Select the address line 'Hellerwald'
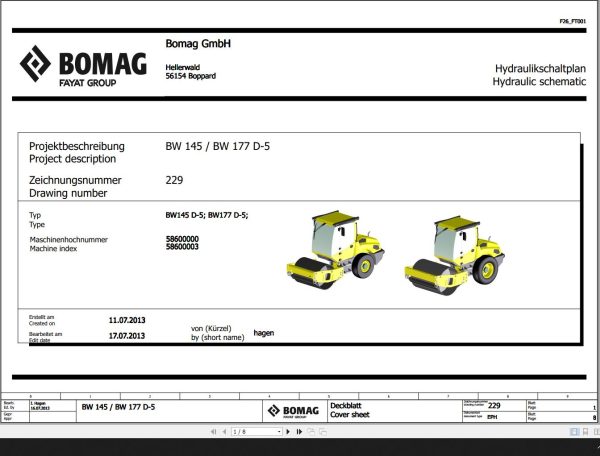Image resolution: width=600 pixels, height=456 pixels. (183, 67)
